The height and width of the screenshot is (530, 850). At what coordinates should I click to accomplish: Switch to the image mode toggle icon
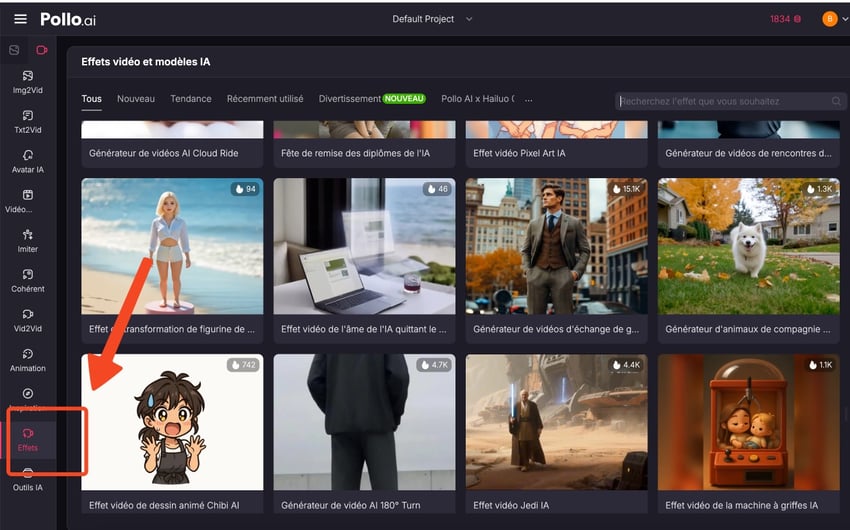[14, 50]
